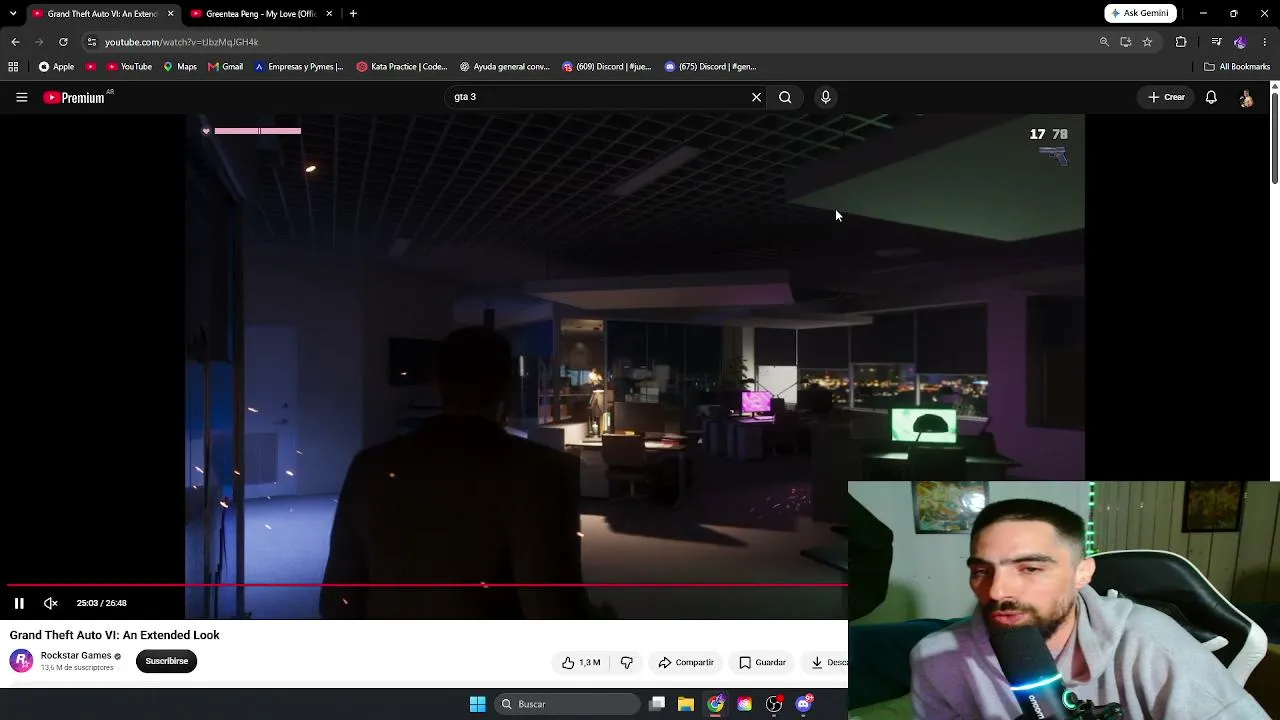Open the Chrome profile avatar
This screenshot has height=720, width=1280.
1240,42
